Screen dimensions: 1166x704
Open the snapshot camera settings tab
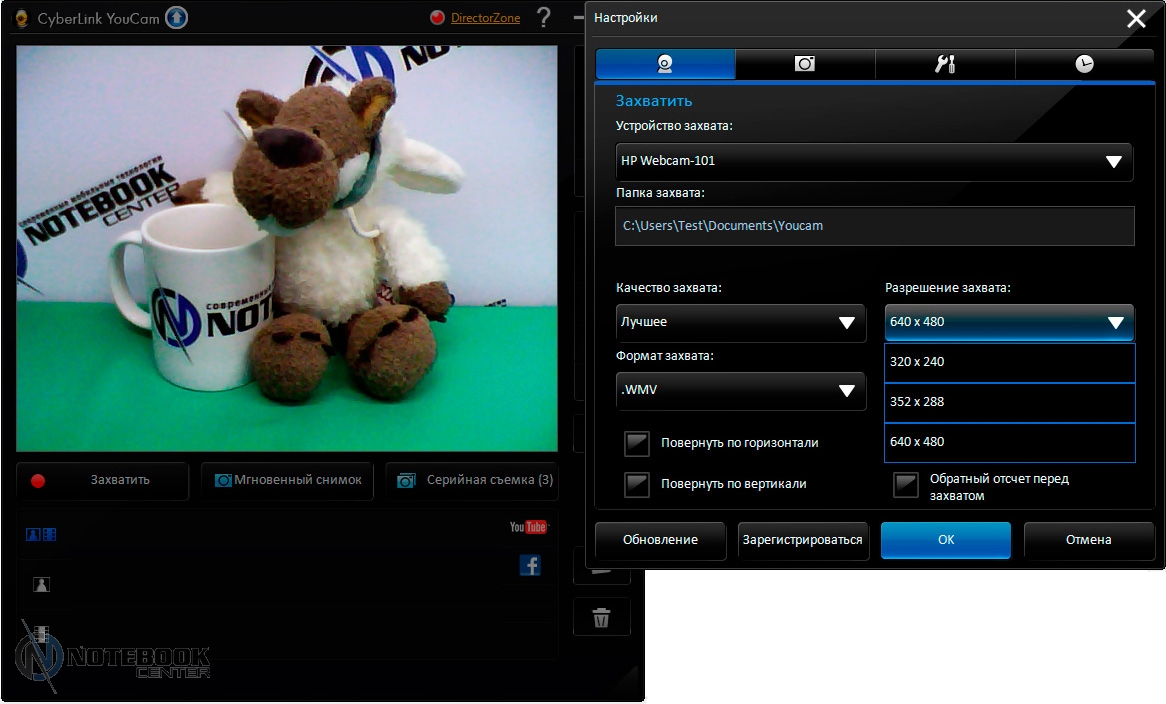click(805, 64)
